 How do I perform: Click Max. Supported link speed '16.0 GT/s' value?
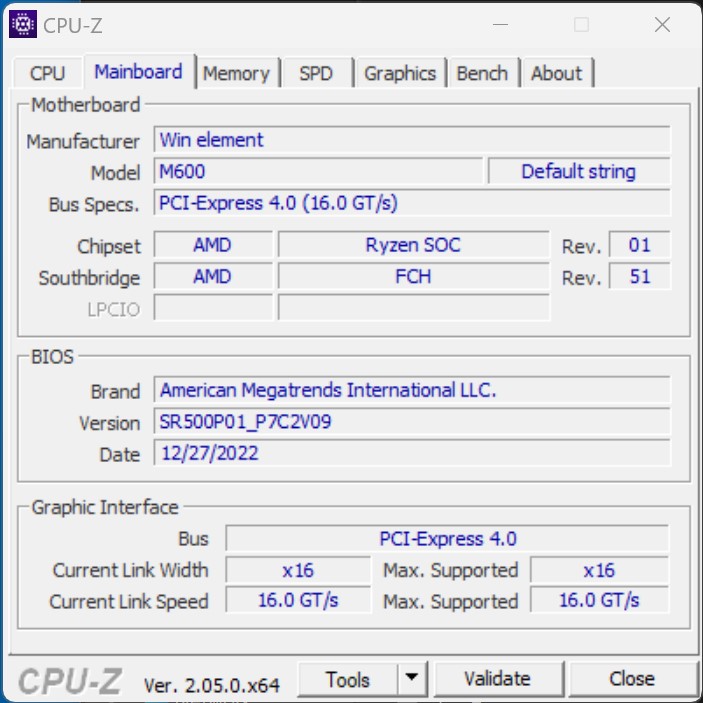(x=599, y=599)
